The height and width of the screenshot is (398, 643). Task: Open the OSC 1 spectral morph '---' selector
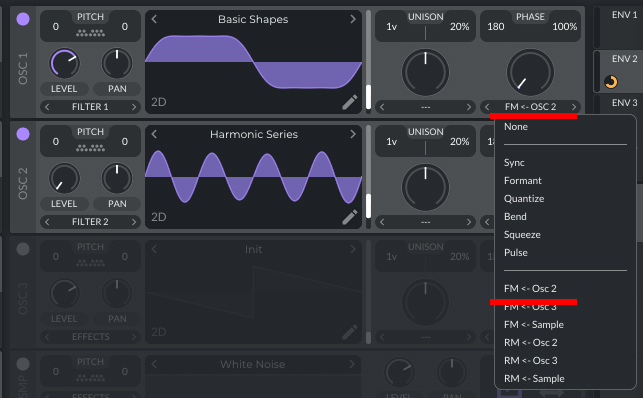[x=425, y=107]
